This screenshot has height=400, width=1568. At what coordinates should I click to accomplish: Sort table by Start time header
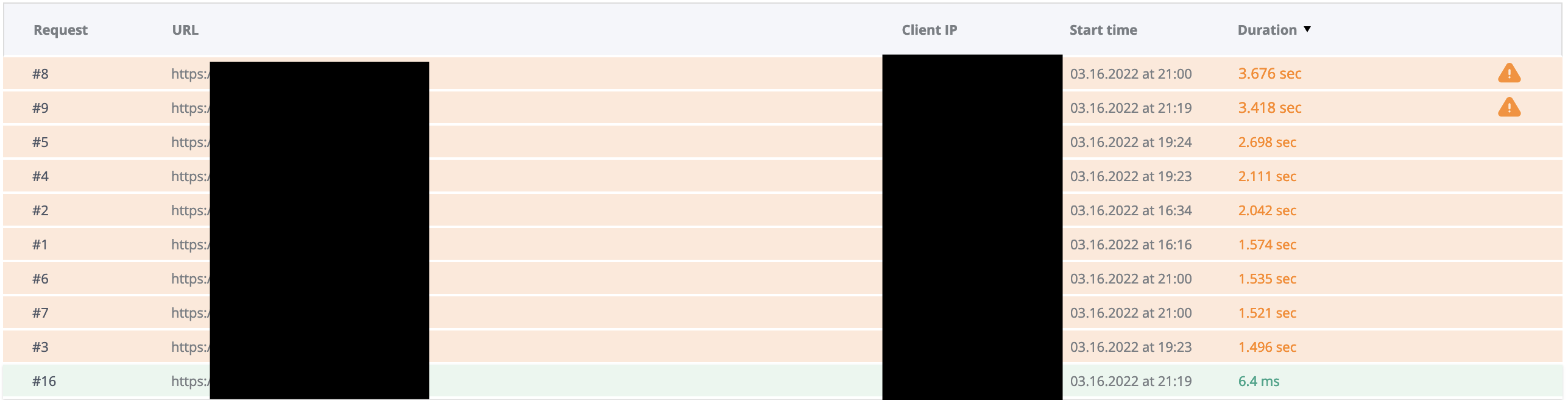tap(1103, 30)
